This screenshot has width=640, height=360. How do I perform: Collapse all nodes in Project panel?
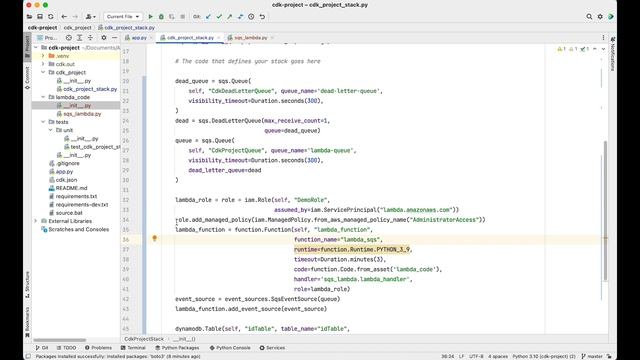(90, 38)
